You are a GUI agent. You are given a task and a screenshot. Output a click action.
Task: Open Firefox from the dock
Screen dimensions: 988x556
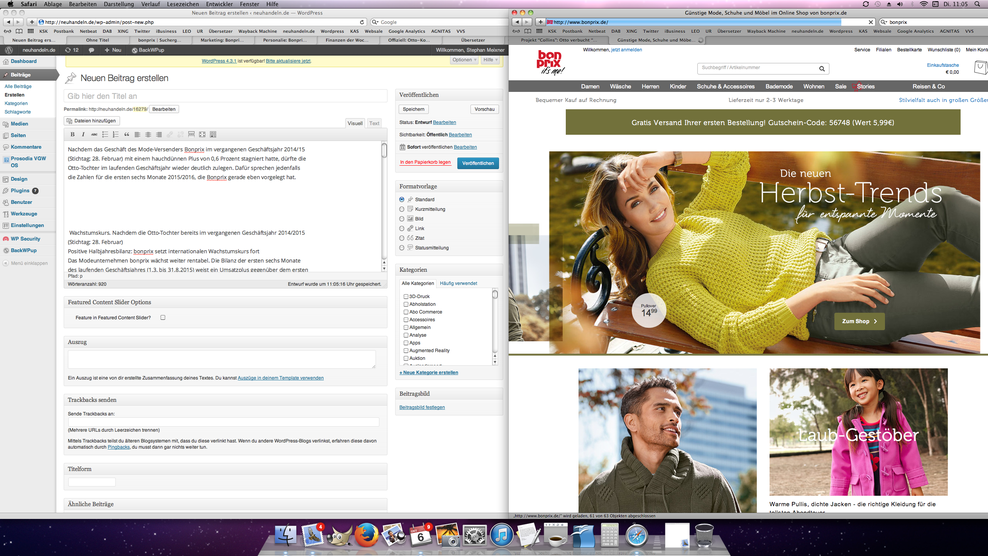366,535
